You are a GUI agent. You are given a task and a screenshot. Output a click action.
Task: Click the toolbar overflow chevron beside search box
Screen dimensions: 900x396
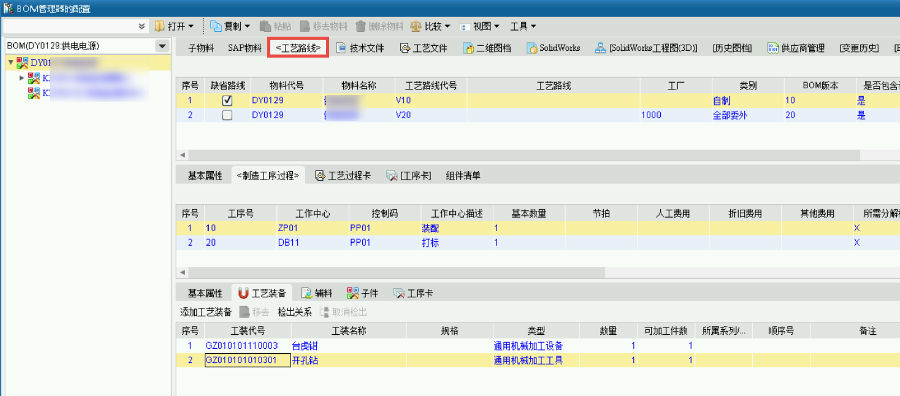click(142, 26)
